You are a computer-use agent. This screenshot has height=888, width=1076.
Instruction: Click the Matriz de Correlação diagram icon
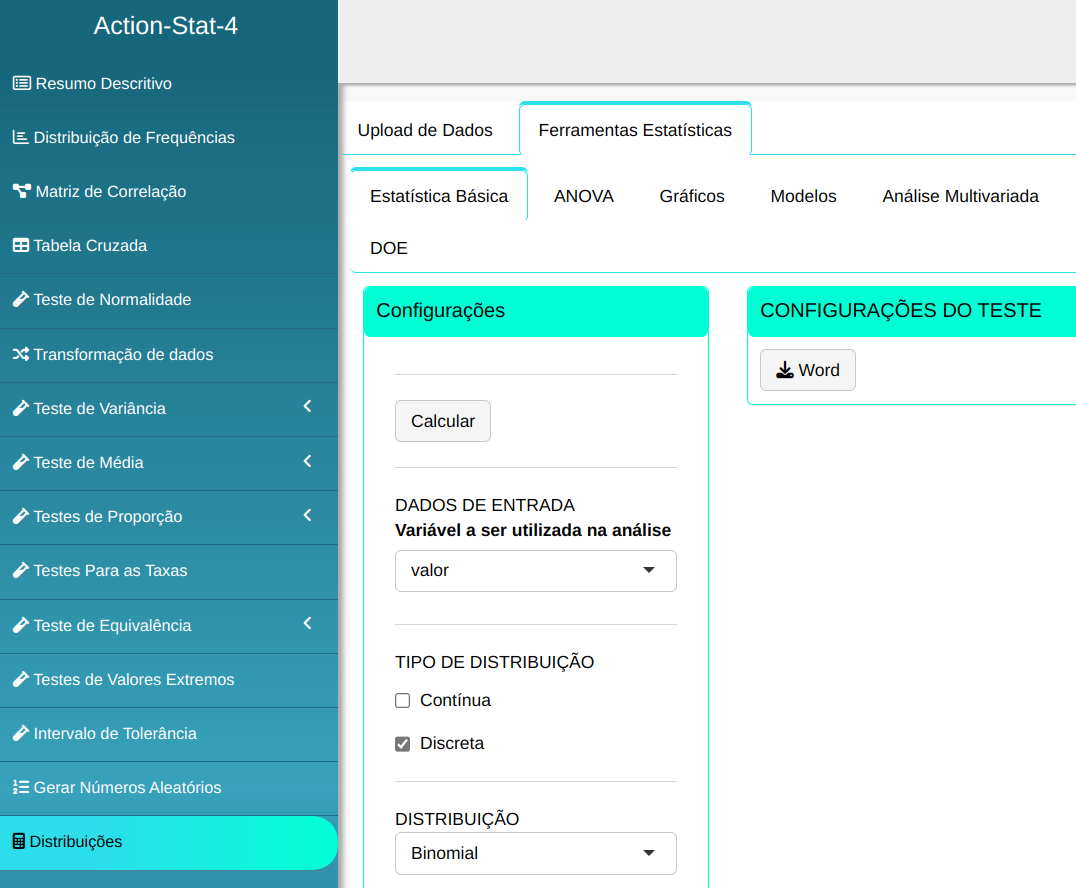tap(21, 191)
